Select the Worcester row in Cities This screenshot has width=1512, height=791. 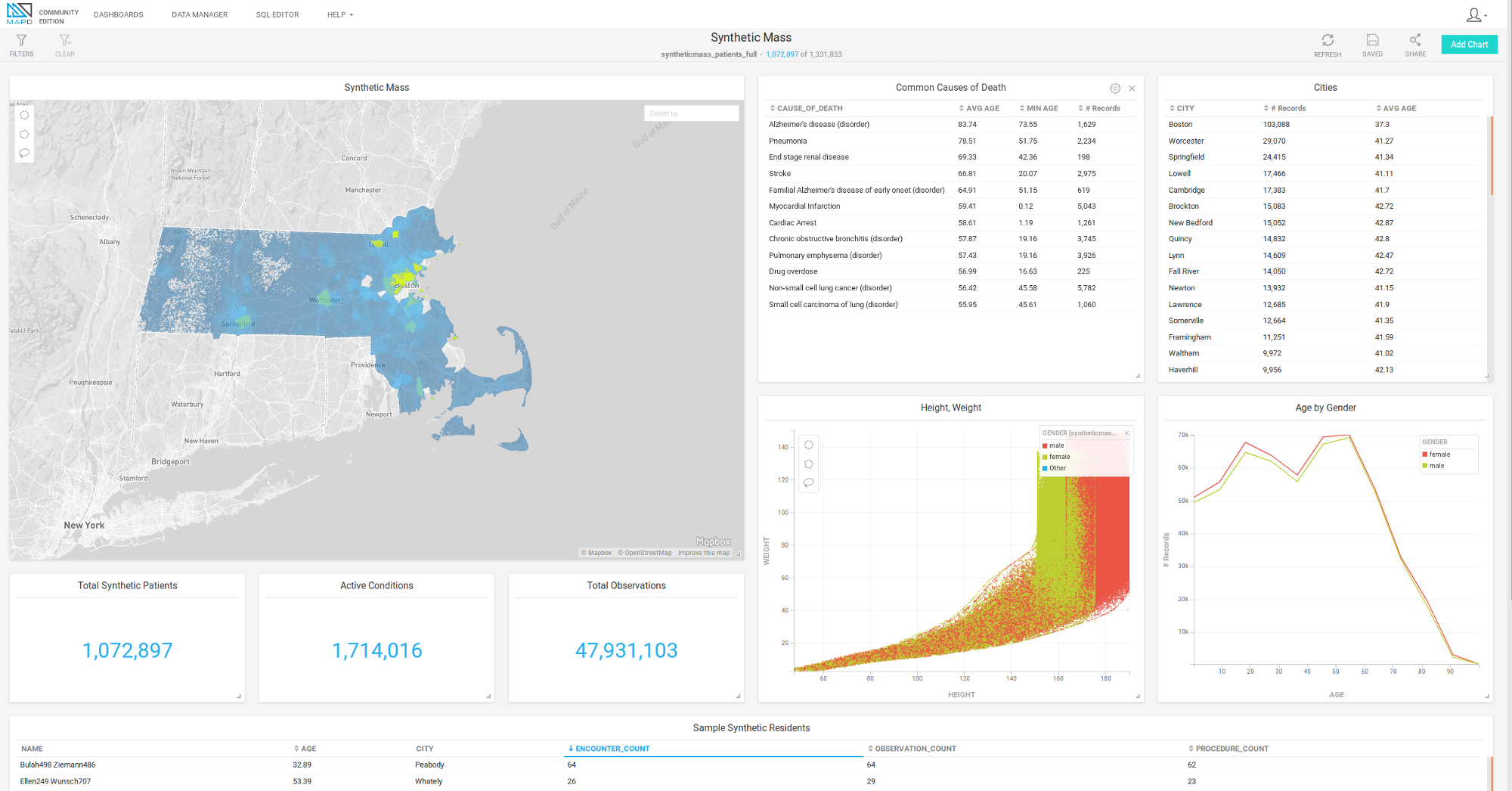point(1325,141)
